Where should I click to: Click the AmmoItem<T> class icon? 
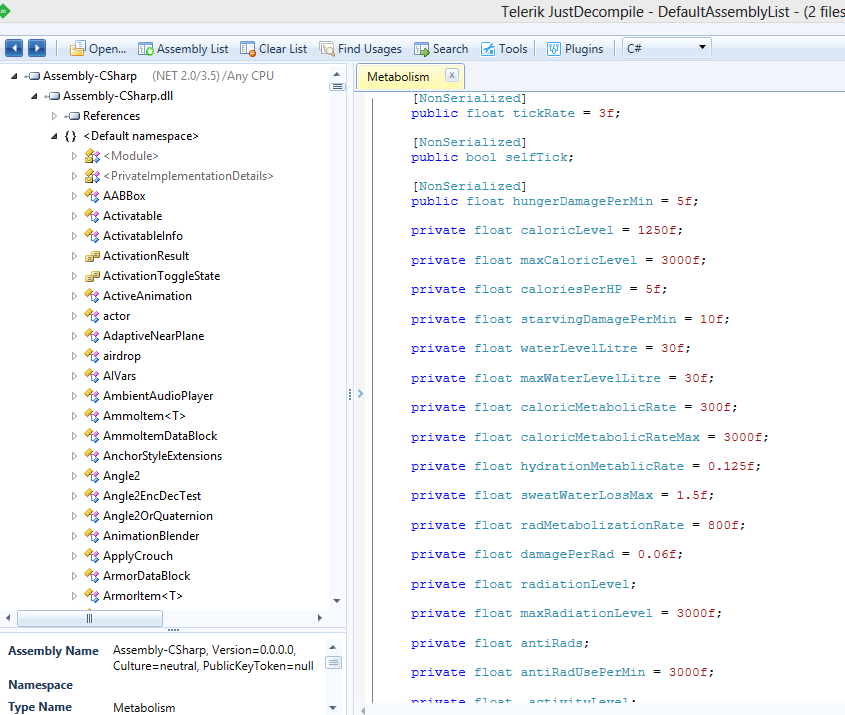pos(92,415)
